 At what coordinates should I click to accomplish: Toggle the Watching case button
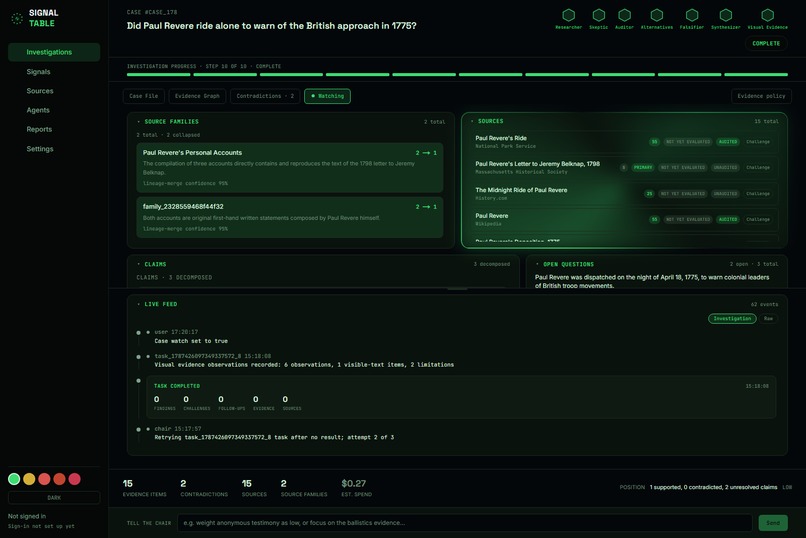327,96
